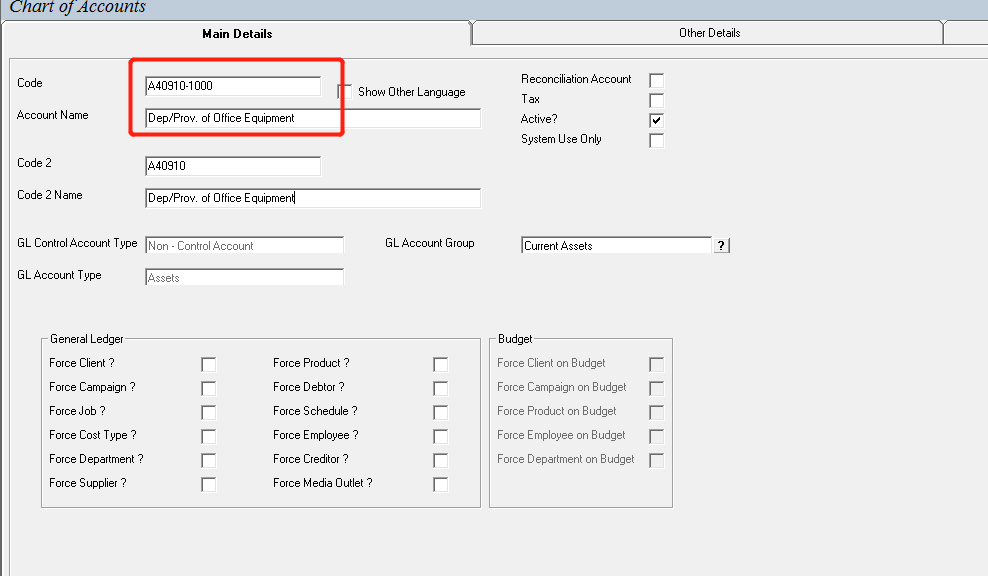Tick the Tax checkbox
This screenshot has height=576, width=988.
657,101
